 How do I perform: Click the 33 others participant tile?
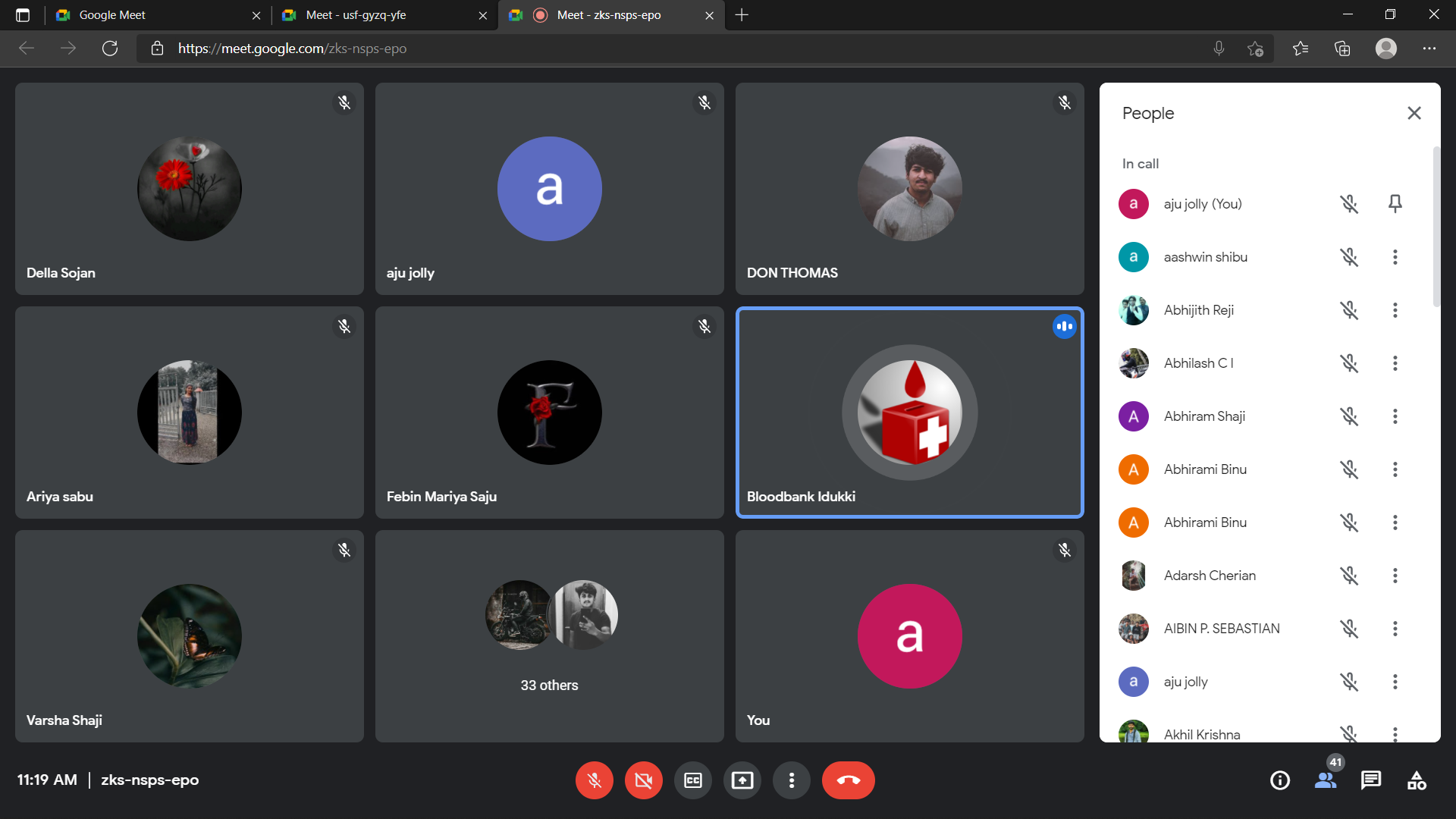pos(549,636)
